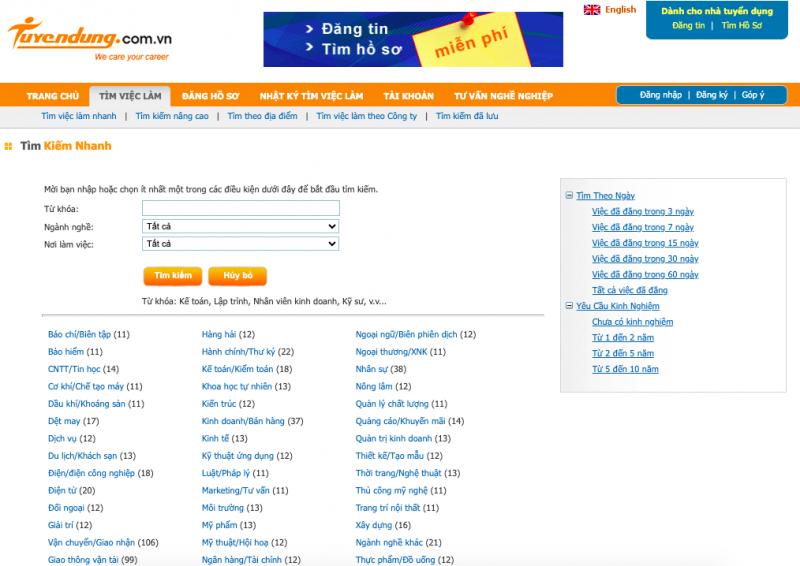This screenshot has height=566, width=800.
Task: Click the Tuyendung.com.vn logo
Action: tap(90, 39)
